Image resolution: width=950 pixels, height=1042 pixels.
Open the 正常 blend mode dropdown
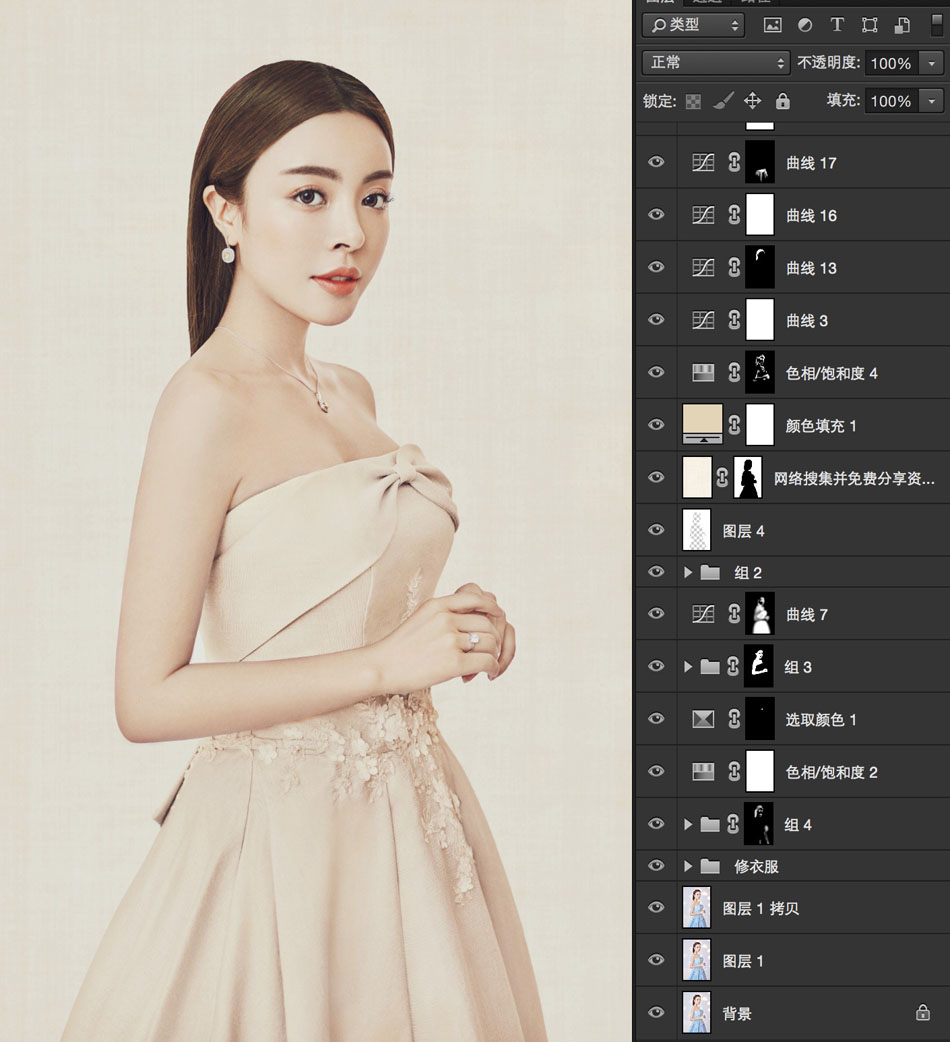(715, 62)
